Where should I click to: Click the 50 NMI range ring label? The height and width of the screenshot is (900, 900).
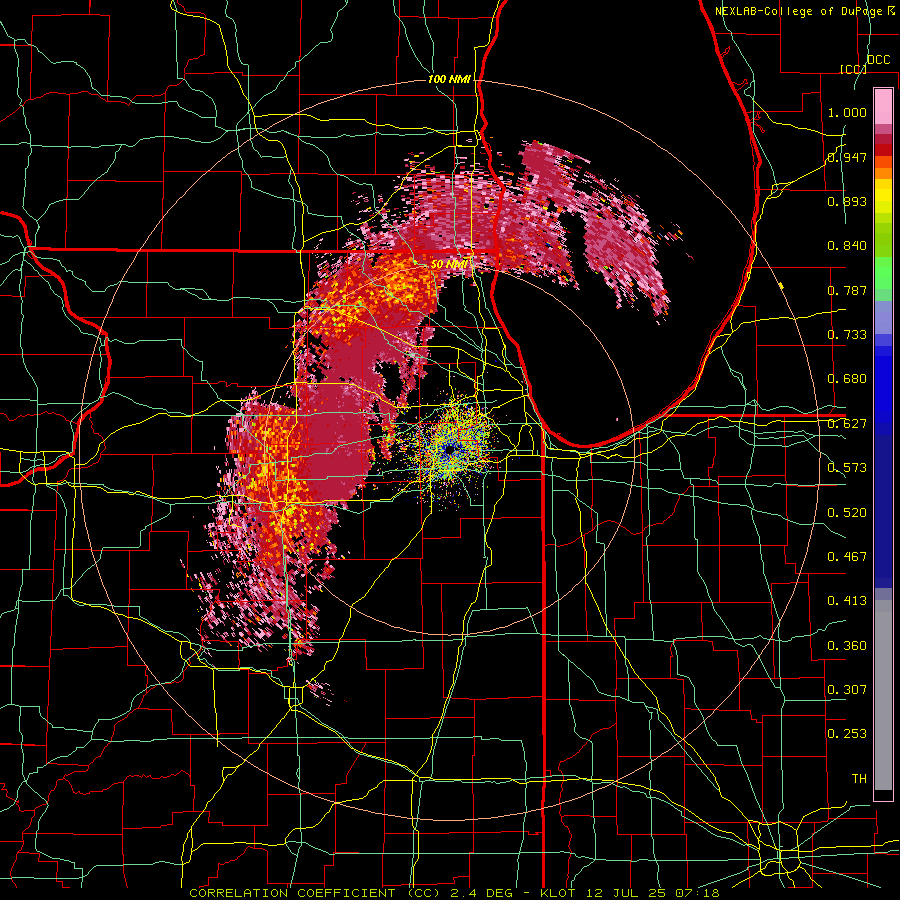pyautogui.click(x=449, y=265)
